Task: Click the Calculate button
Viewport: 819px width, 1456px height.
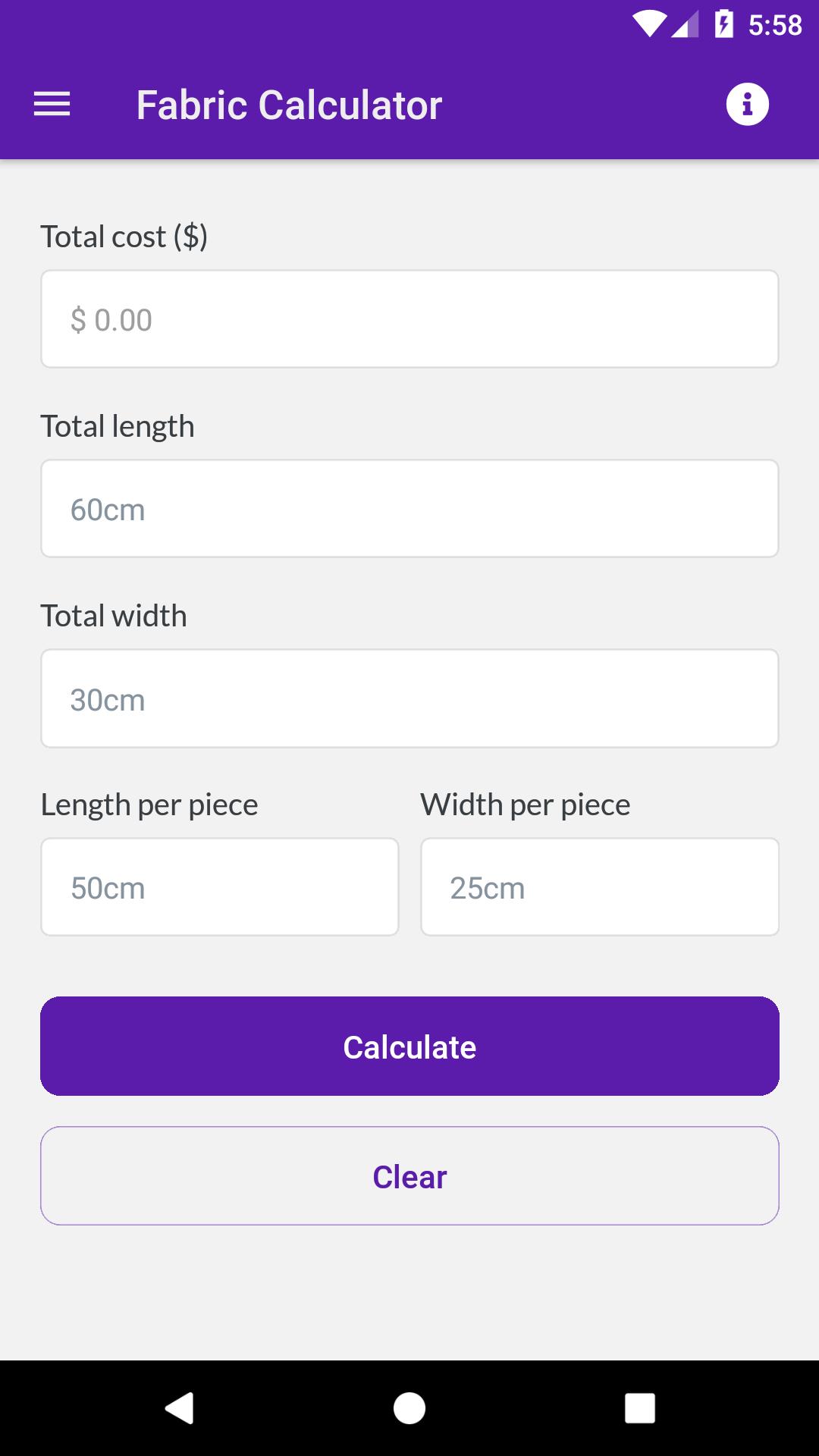Action: point(409,1046)
